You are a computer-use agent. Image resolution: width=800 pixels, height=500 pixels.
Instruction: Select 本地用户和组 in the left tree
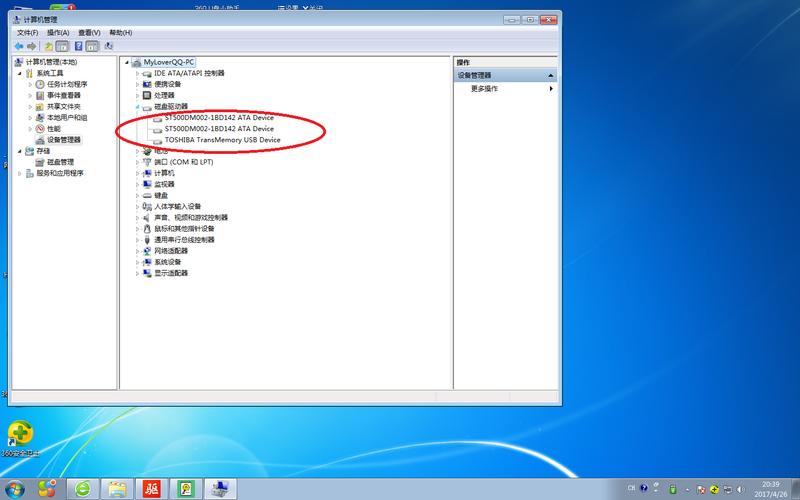(x=67, y=117)
